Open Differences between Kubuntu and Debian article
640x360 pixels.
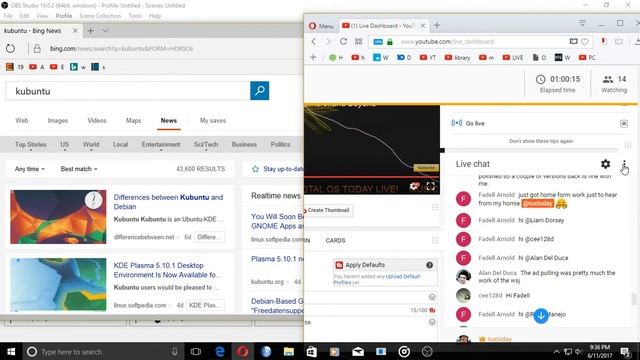pos(168,202)
